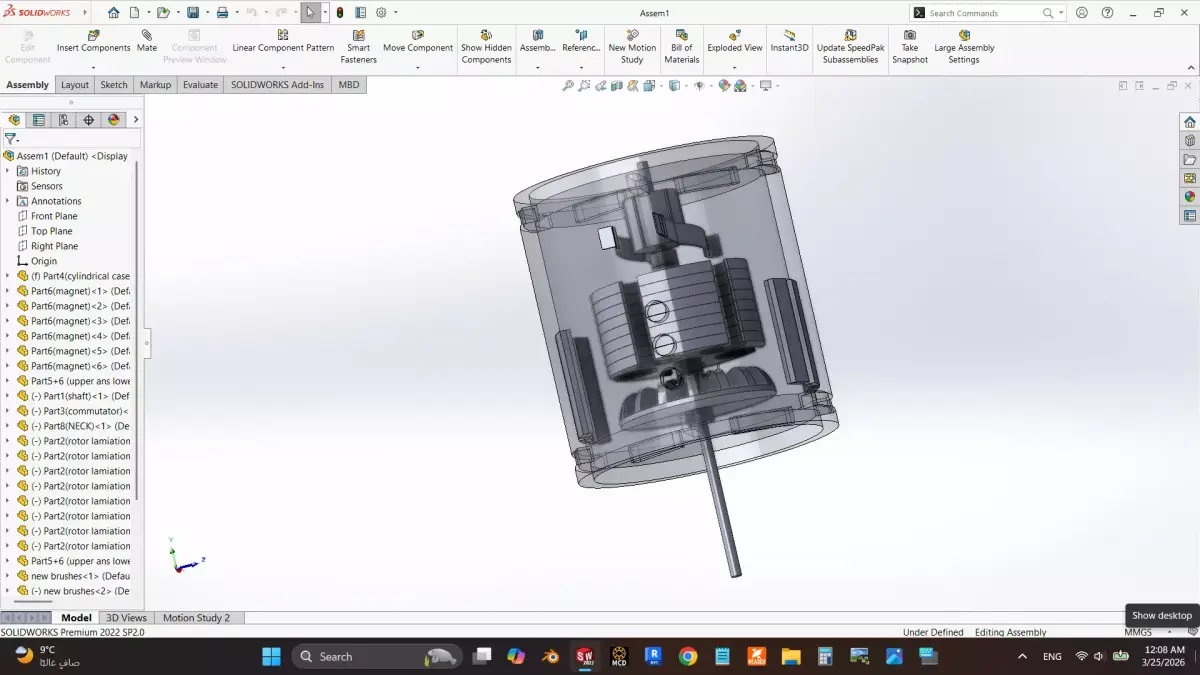
Task: Open Display Style icon in view toolbar
Action: click(674, 86)
